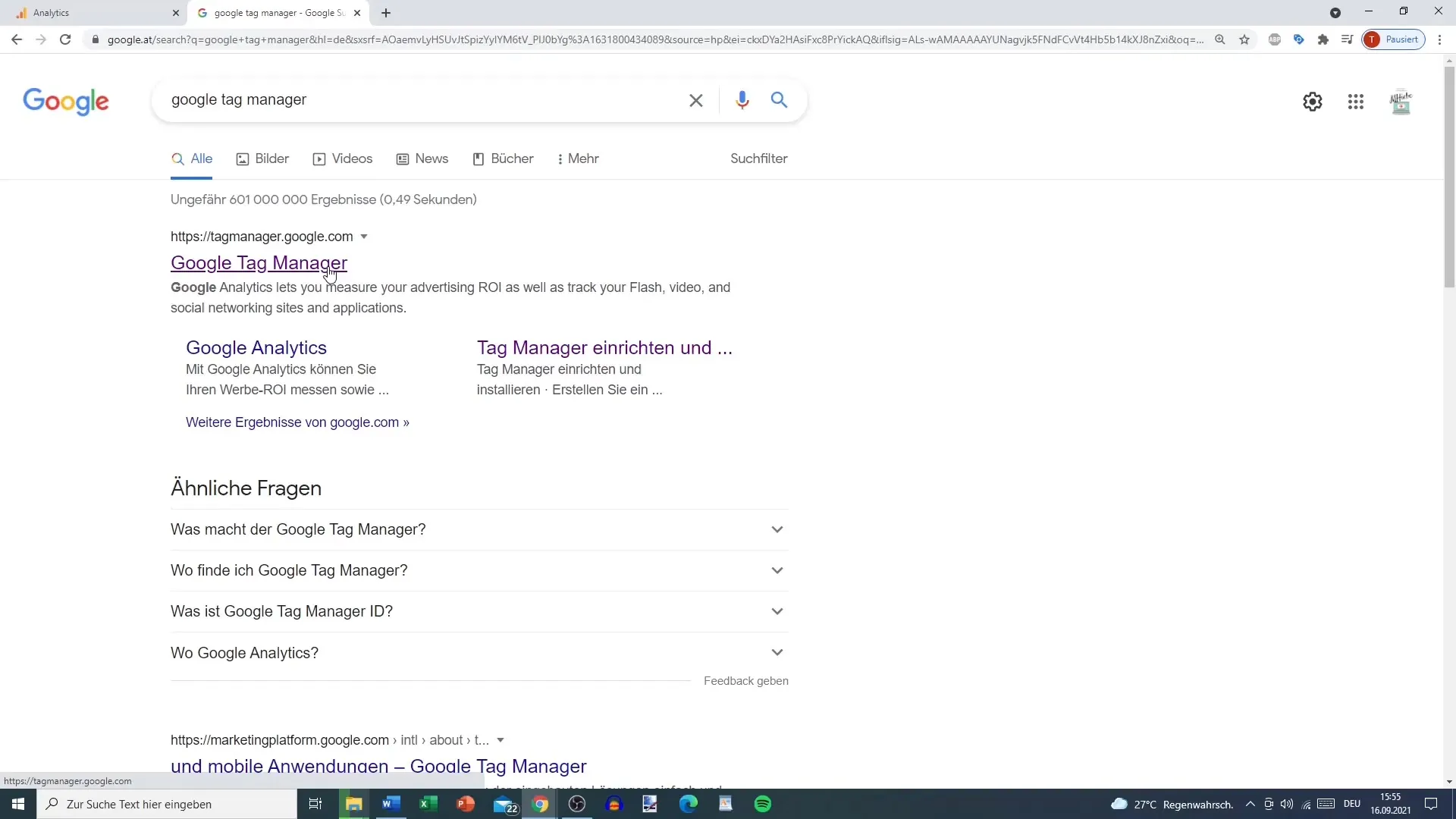Viewport: 1456px width, 819px height.
Task: Click the DEU language indicator
Action: tap(1352, 804)
